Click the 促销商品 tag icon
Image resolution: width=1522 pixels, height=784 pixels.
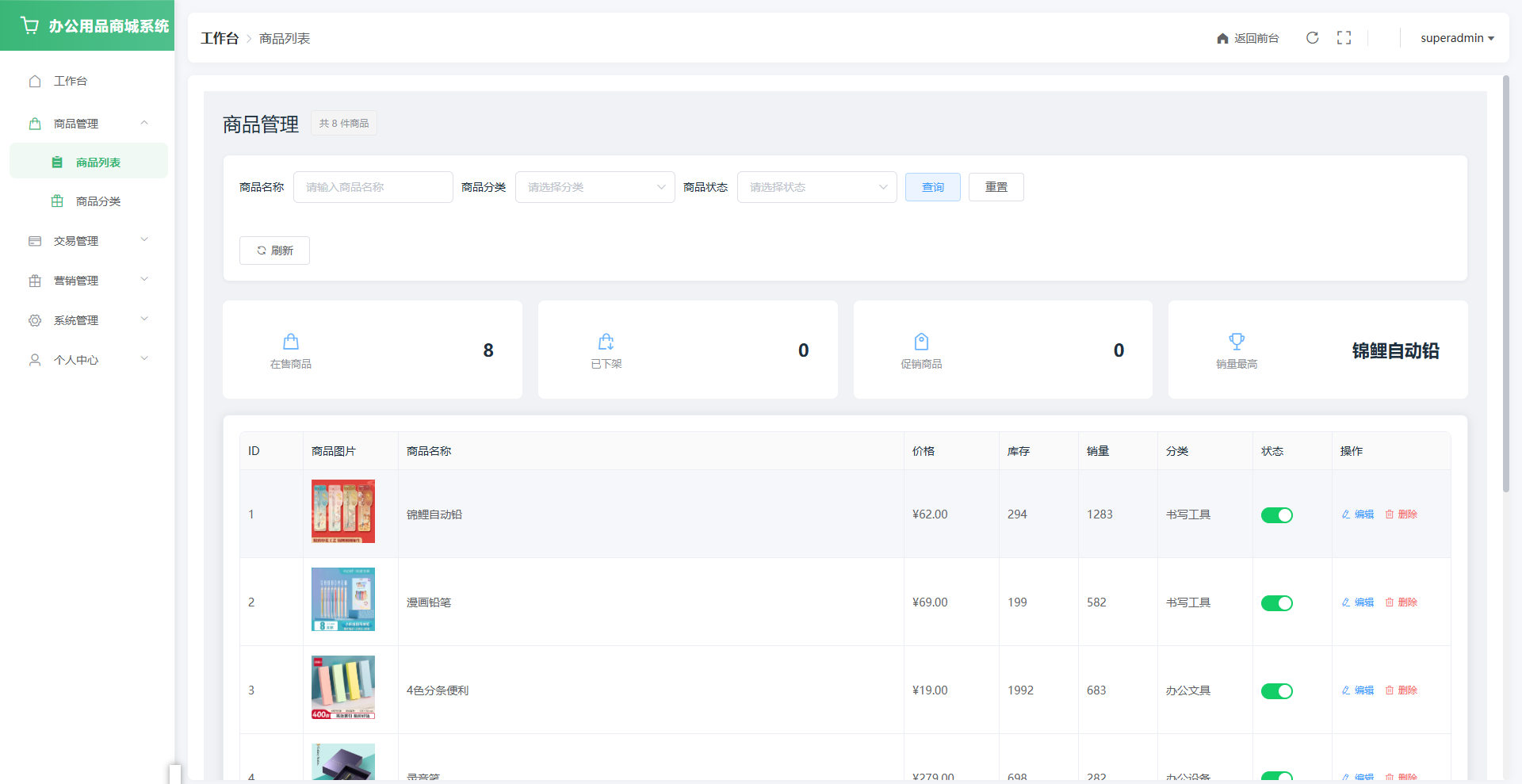(x=921, y=342)
